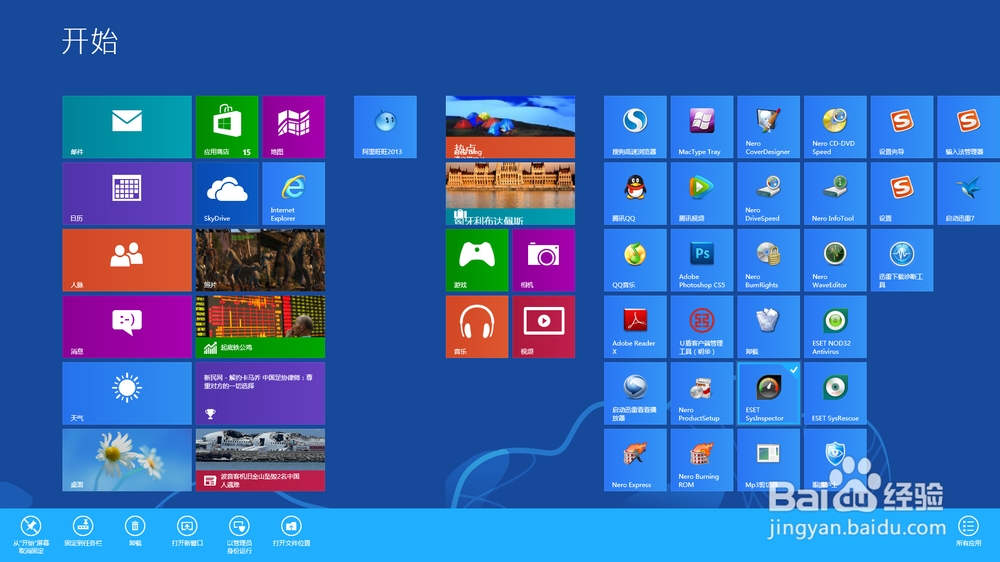Viewport: 1000px width, 562px height.
Task: Launch the Sogou browser (搜狗高速浏览器) tile
Action: [x=635, y=127]
